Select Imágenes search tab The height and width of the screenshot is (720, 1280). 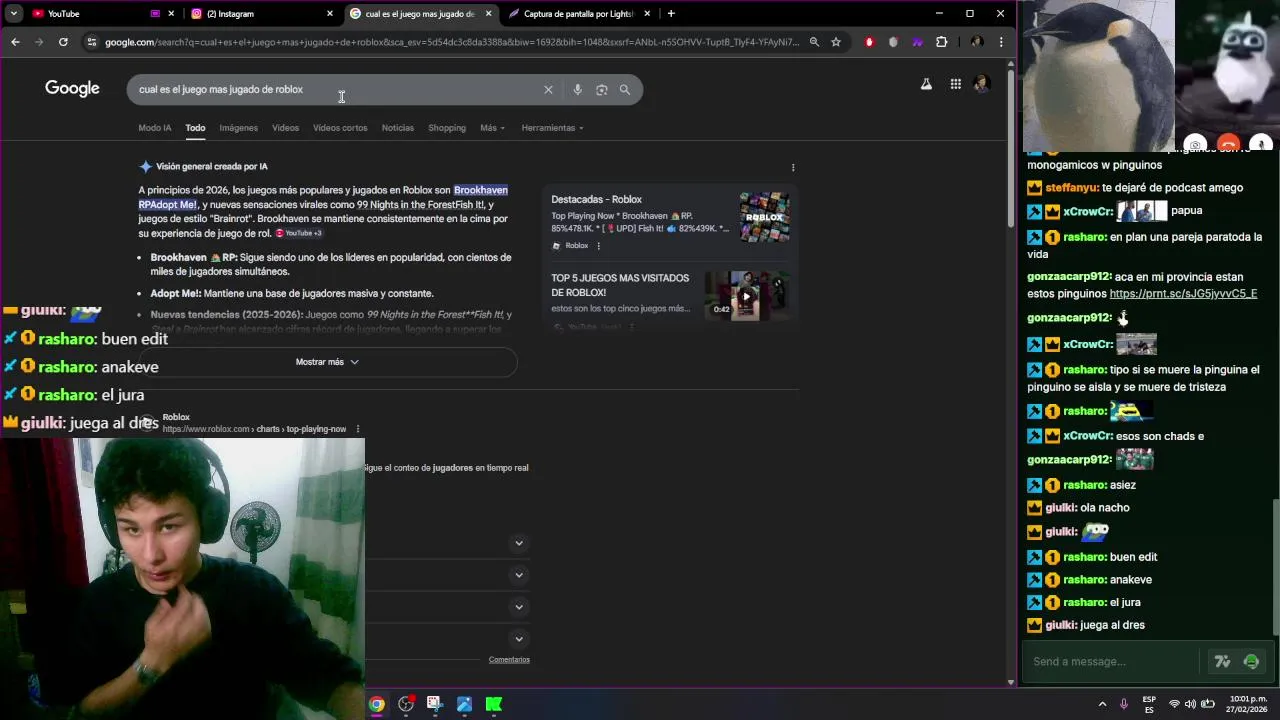pos(238,128)
